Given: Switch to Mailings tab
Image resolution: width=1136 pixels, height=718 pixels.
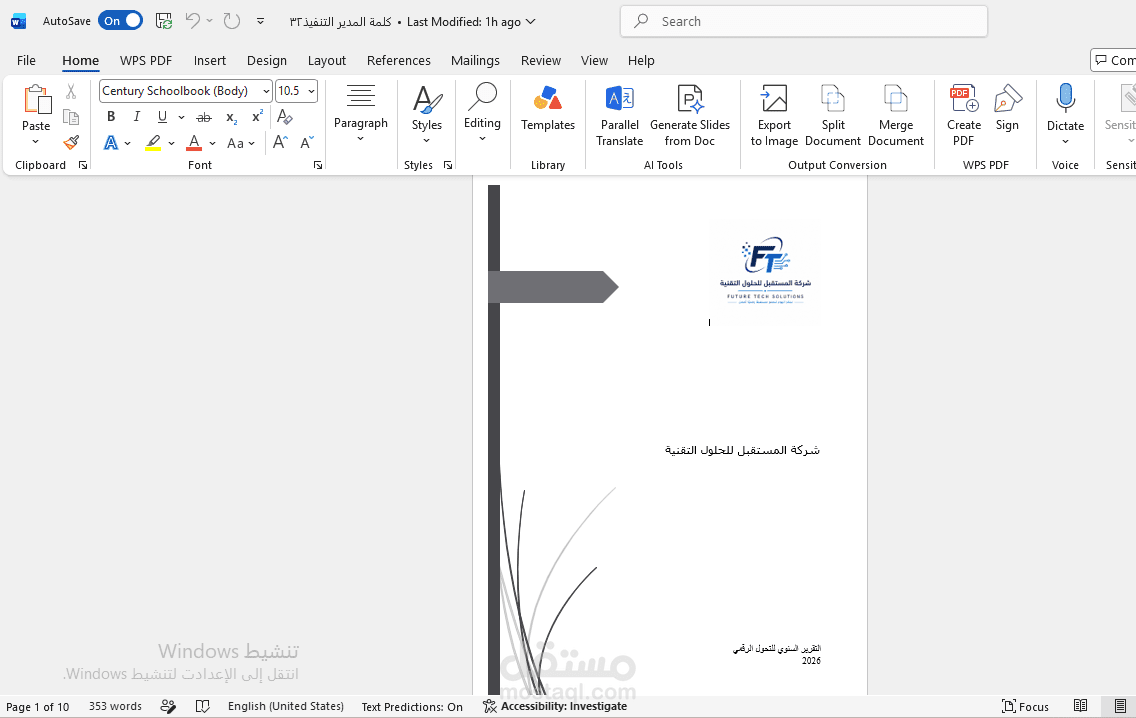Looking at the screenshot, I should coord(475,60).
